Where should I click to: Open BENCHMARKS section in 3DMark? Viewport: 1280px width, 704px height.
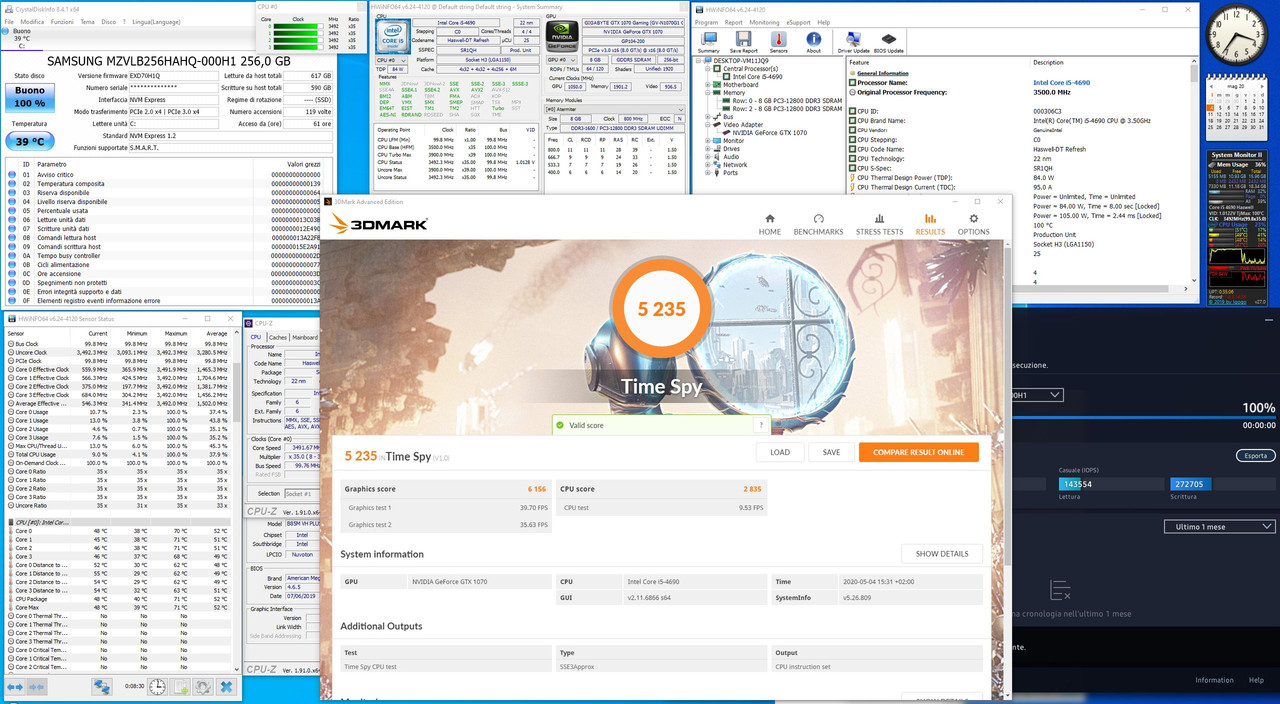818,224
